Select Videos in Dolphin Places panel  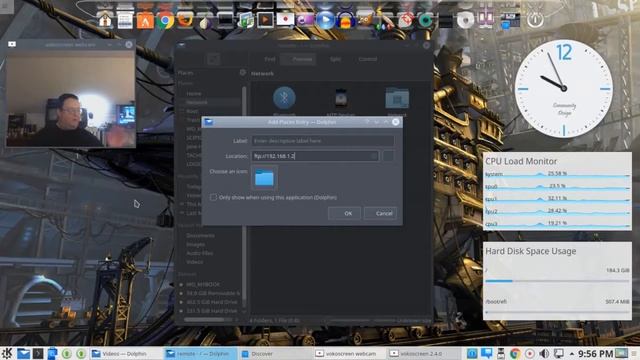click(x=195, y=262)
